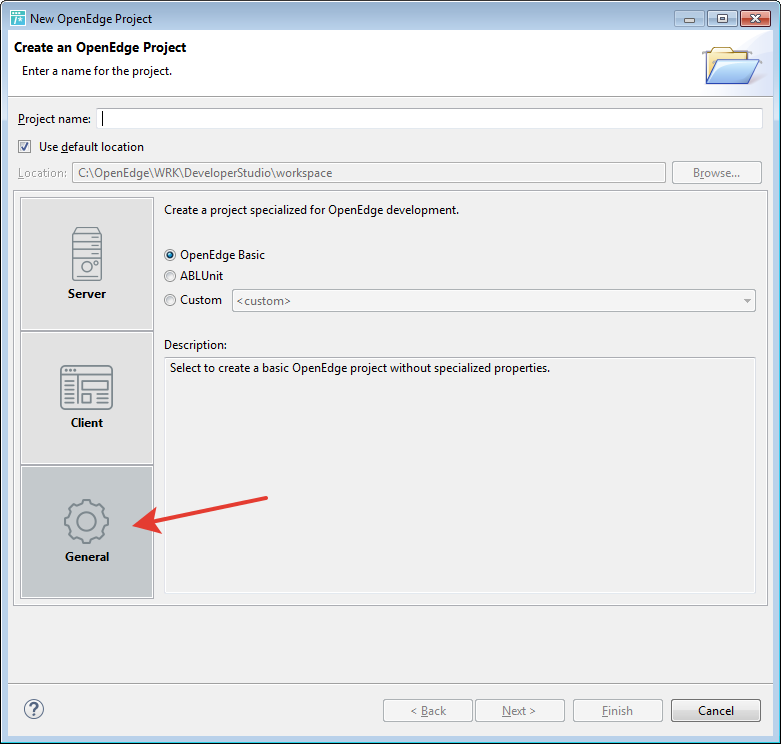Open the <custom> project type dropdown
The height and width of the screenshot is (744, 781).
click(494, 301)
